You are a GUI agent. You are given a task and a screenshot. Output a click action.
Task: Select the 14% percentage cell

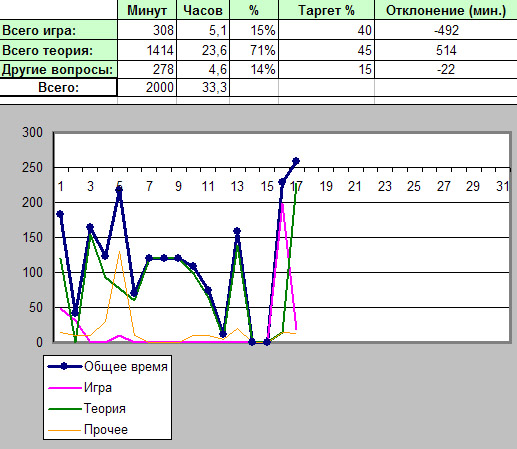pyautogui.click(x=254, y=69)
